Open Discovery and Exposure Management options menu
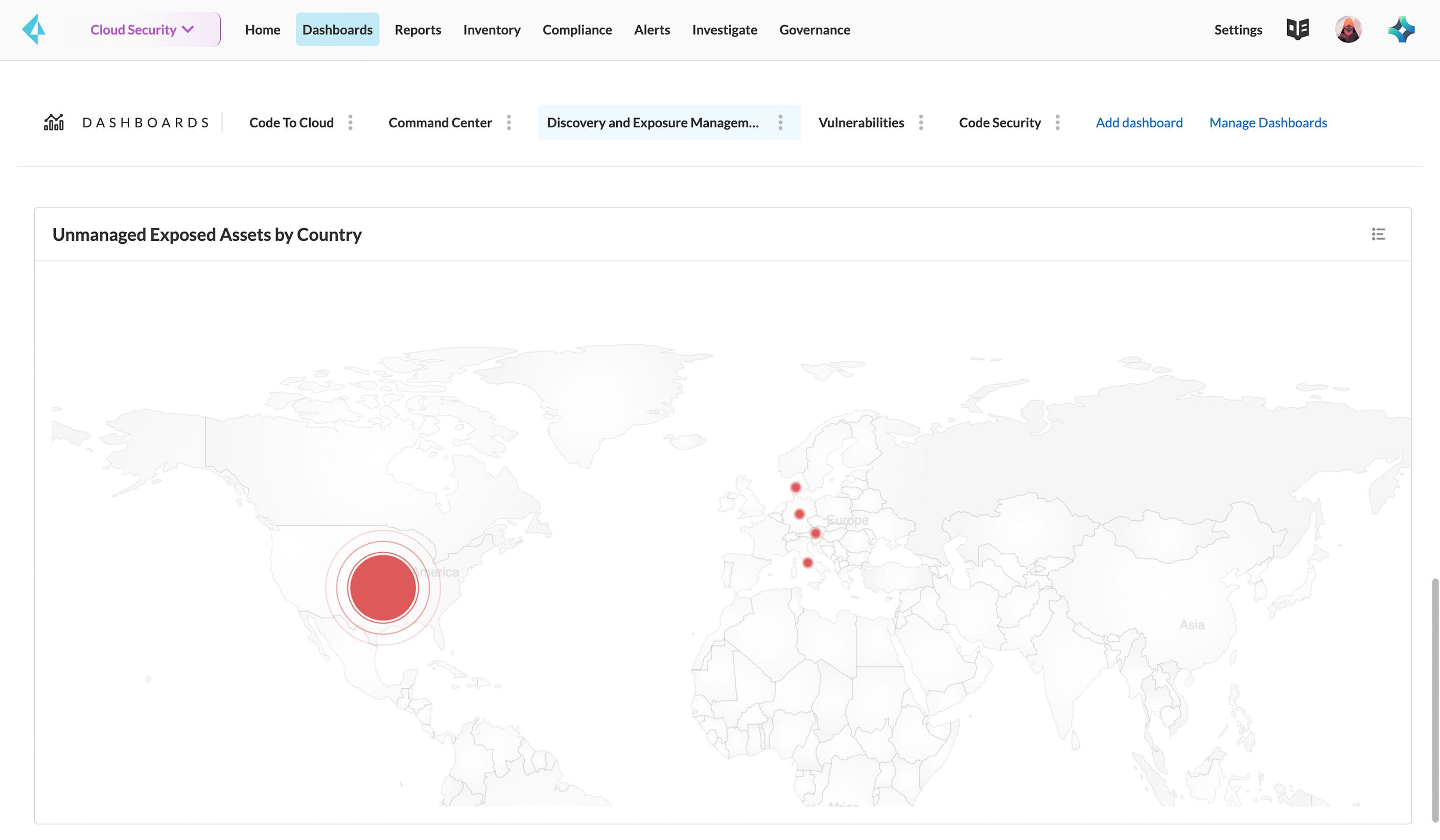 (x=780, y=122)
